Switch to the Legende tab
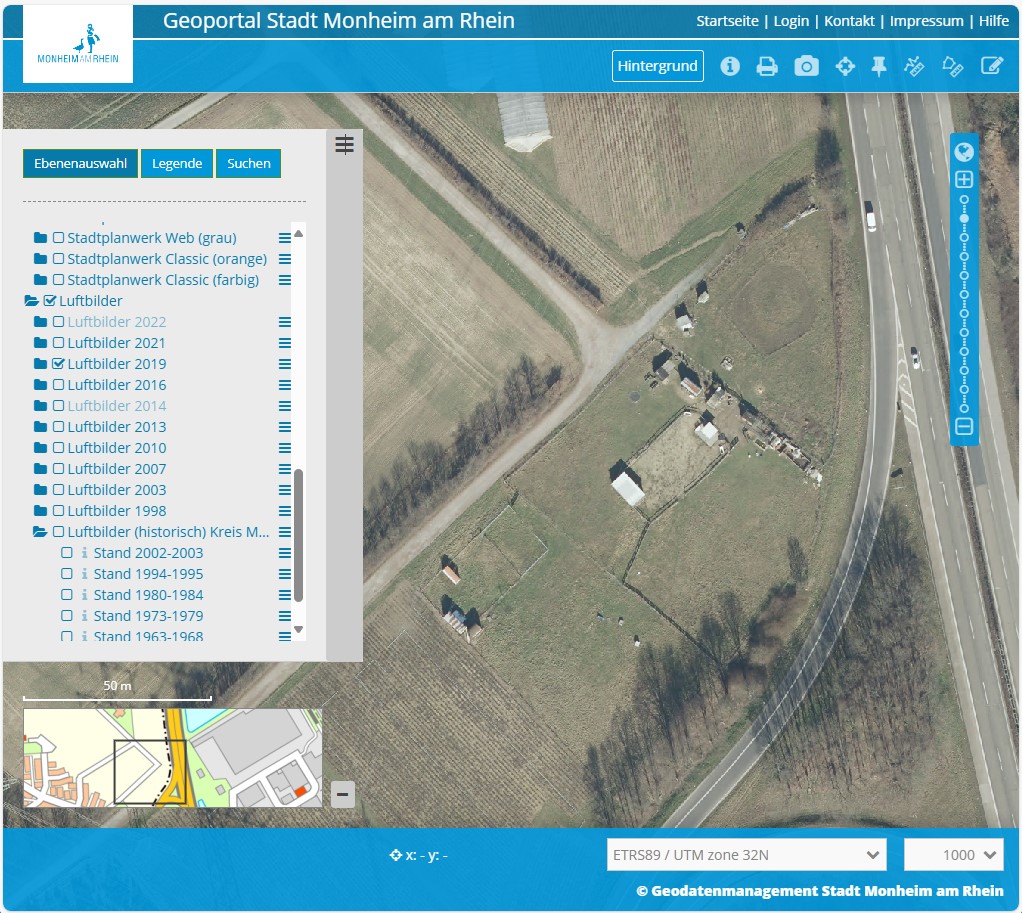The image size is (1022, 913). click(x=177, y=163)
